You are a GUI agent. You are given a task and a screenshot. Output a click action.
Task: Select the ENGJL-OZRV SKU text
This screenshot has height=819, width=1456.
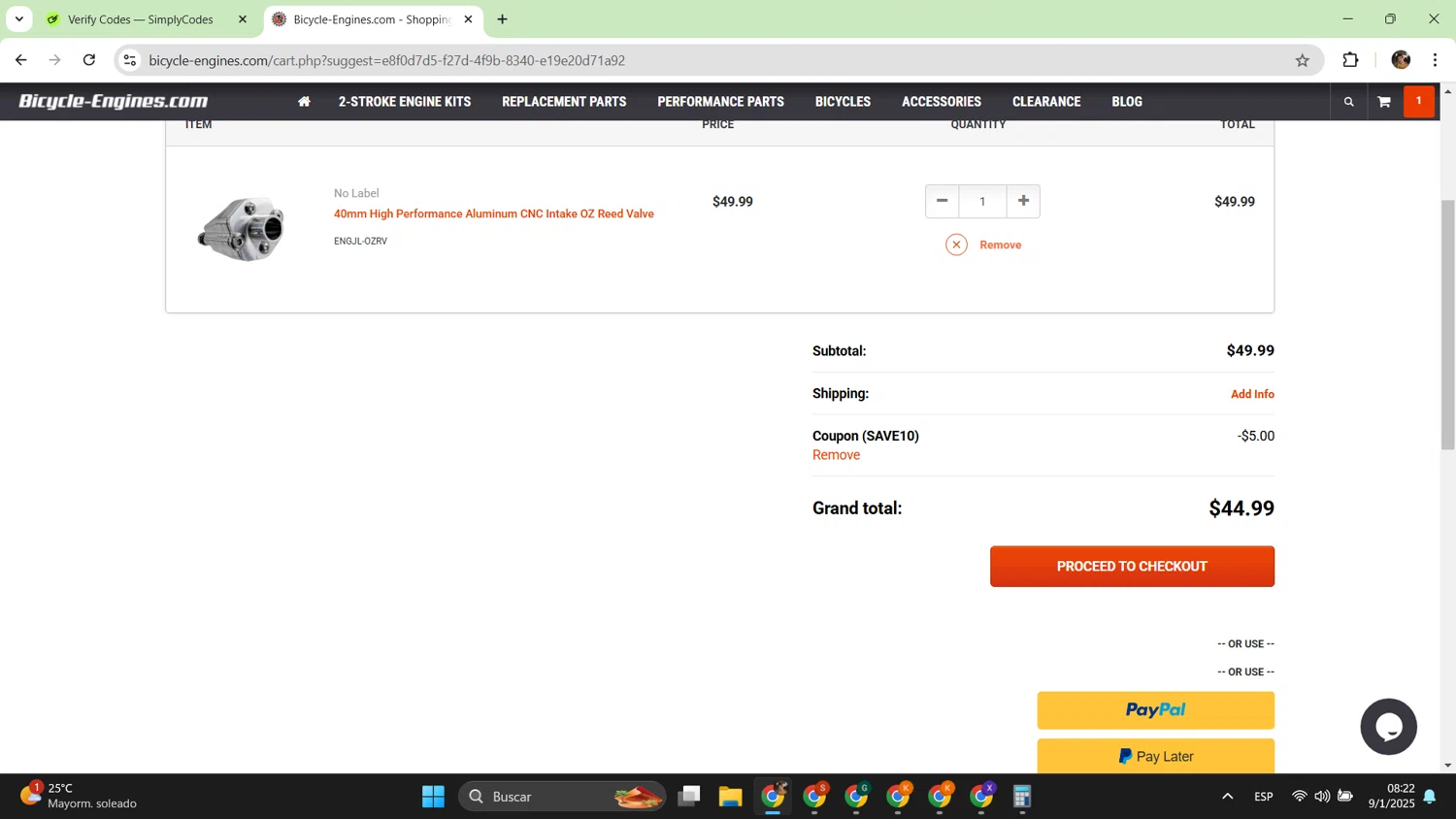pos(360,241)
